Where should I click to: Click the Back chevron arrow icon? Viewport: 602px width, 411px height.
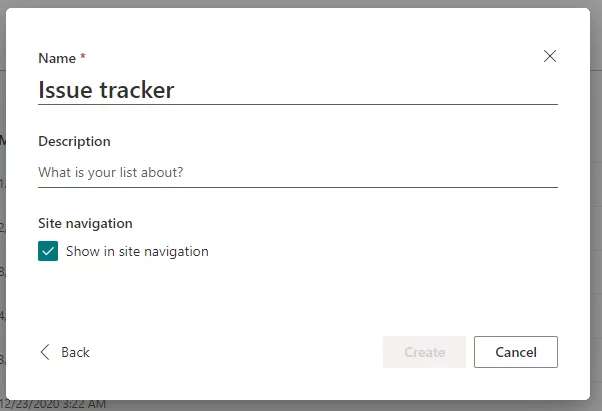pos(45,352)
